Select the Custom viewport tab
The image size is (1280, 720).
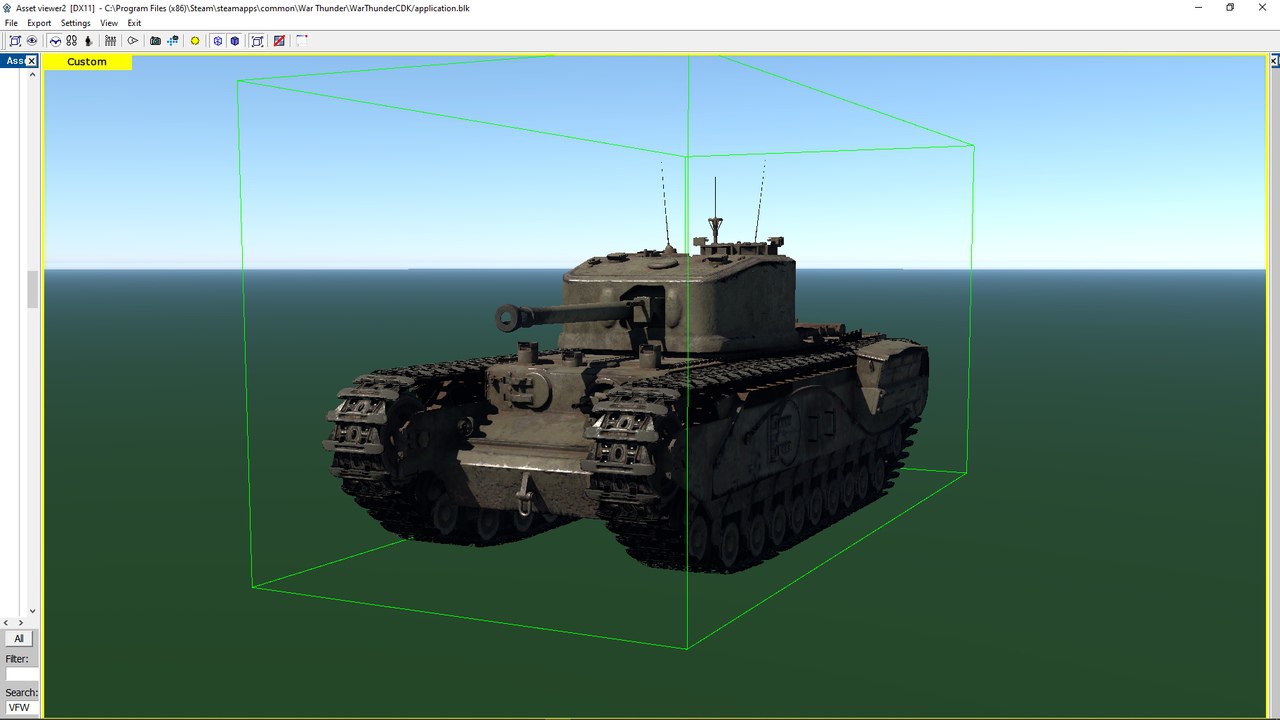[87, 62]
